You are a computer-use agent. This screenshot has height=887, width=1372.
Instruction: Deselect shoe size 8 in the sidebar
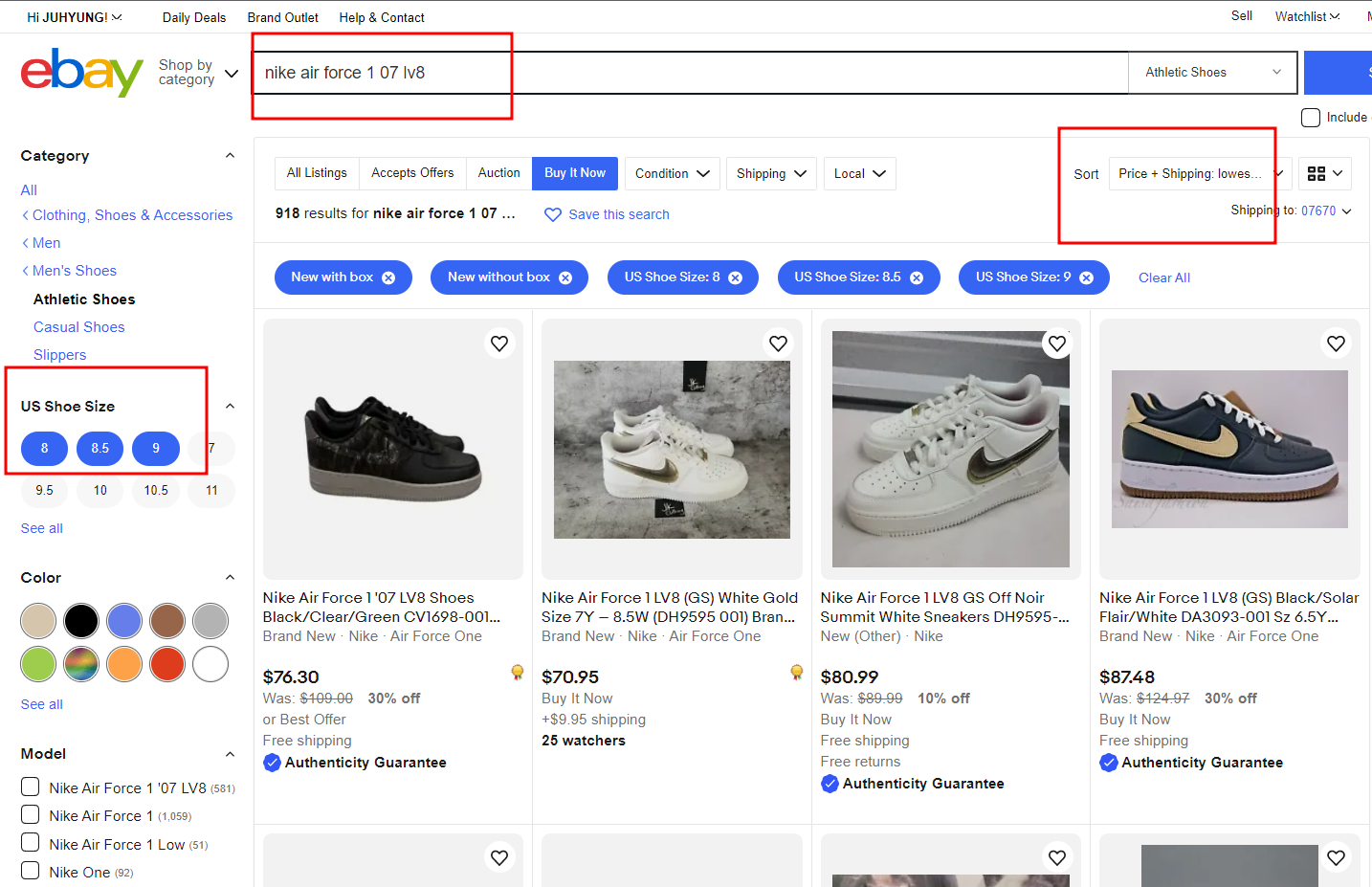(44, 448)
